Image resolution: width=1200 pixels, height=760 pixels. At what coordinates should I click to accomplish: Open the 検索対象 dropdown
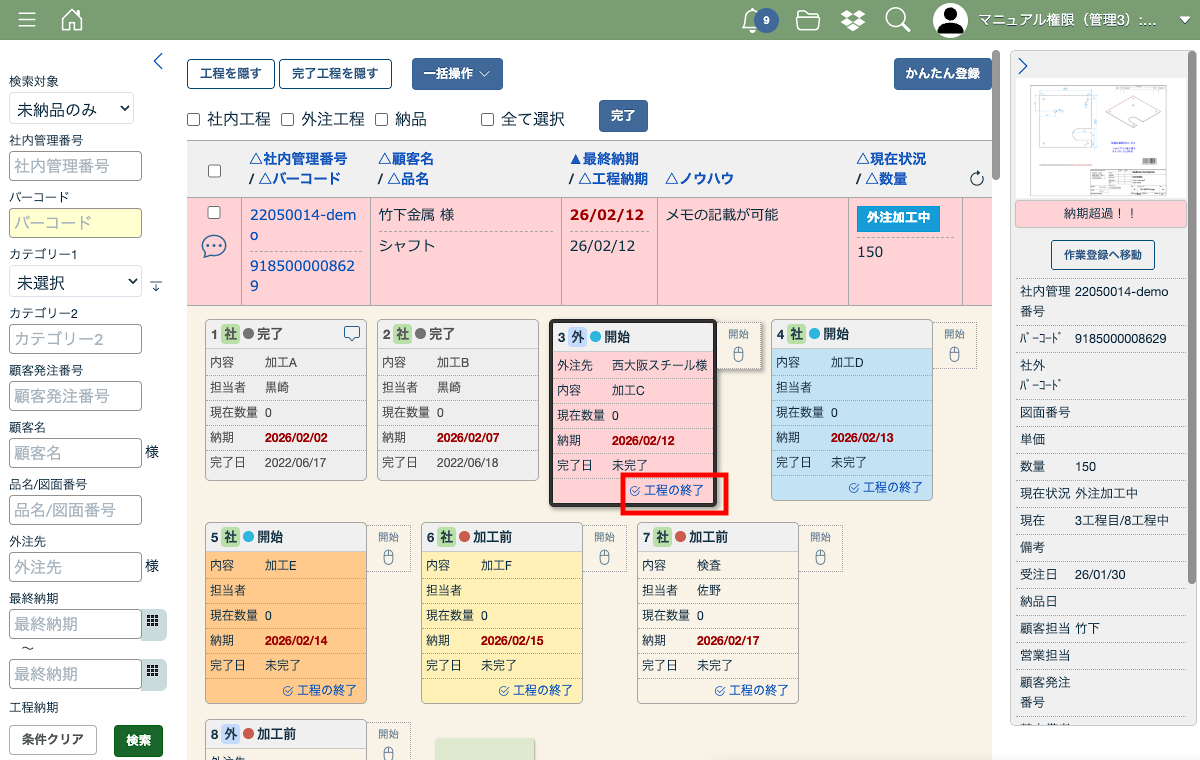pyautogui.click(x=71, y=108)
